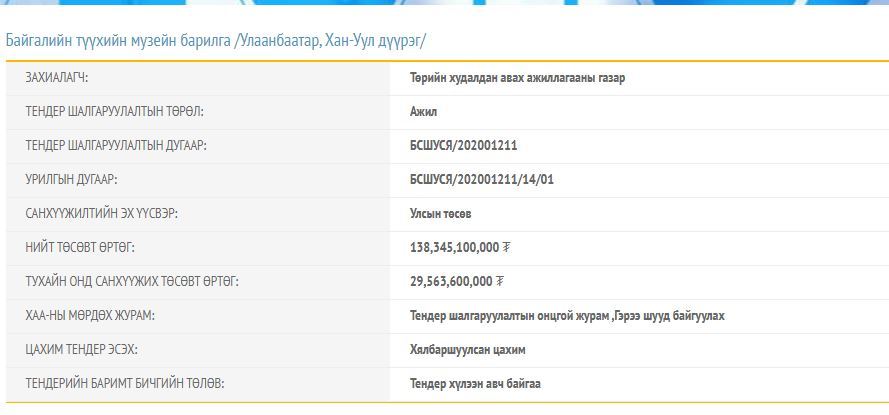This screenshot has width=889, height=415.
Task: Click 'ТУХАЙН ОНД САНХҮҮЖИХ ТӨСӨВТ ӨРТӨГ:' label
Action: pyautogui.click(x=132, y=282)
